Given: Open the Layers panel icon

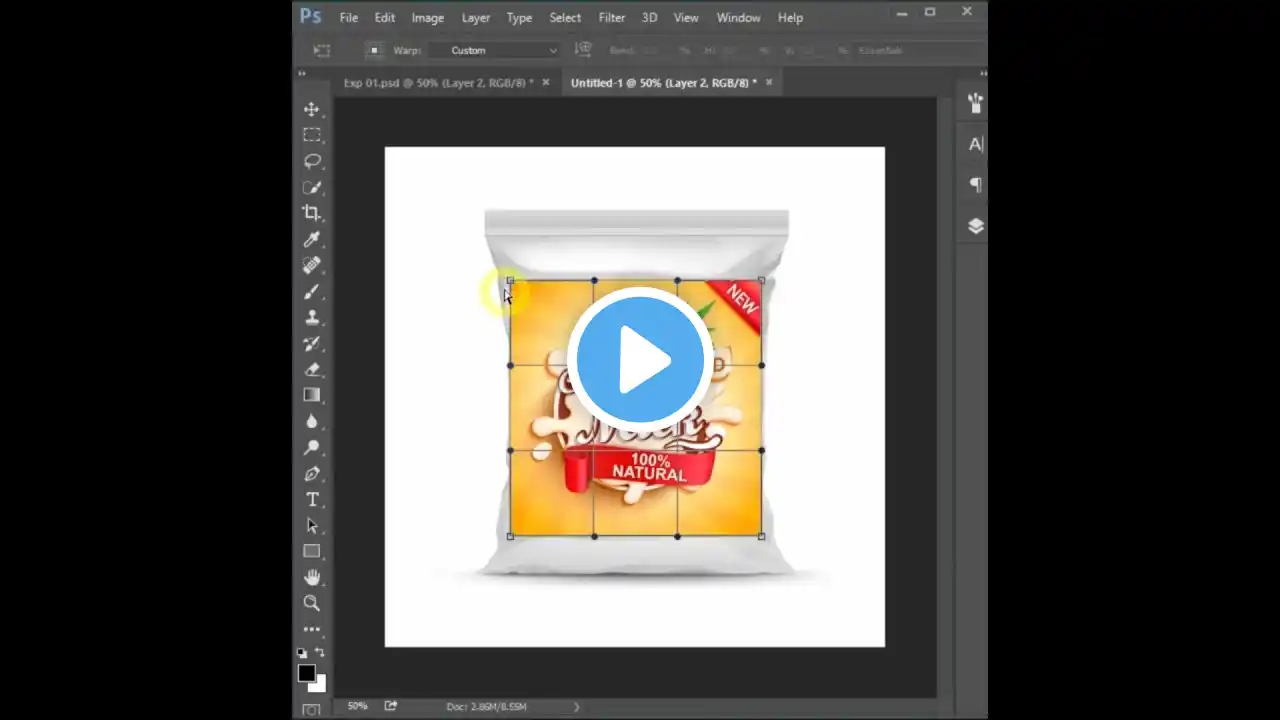Looking at the screenshot, I should click(x=975, y=226).
